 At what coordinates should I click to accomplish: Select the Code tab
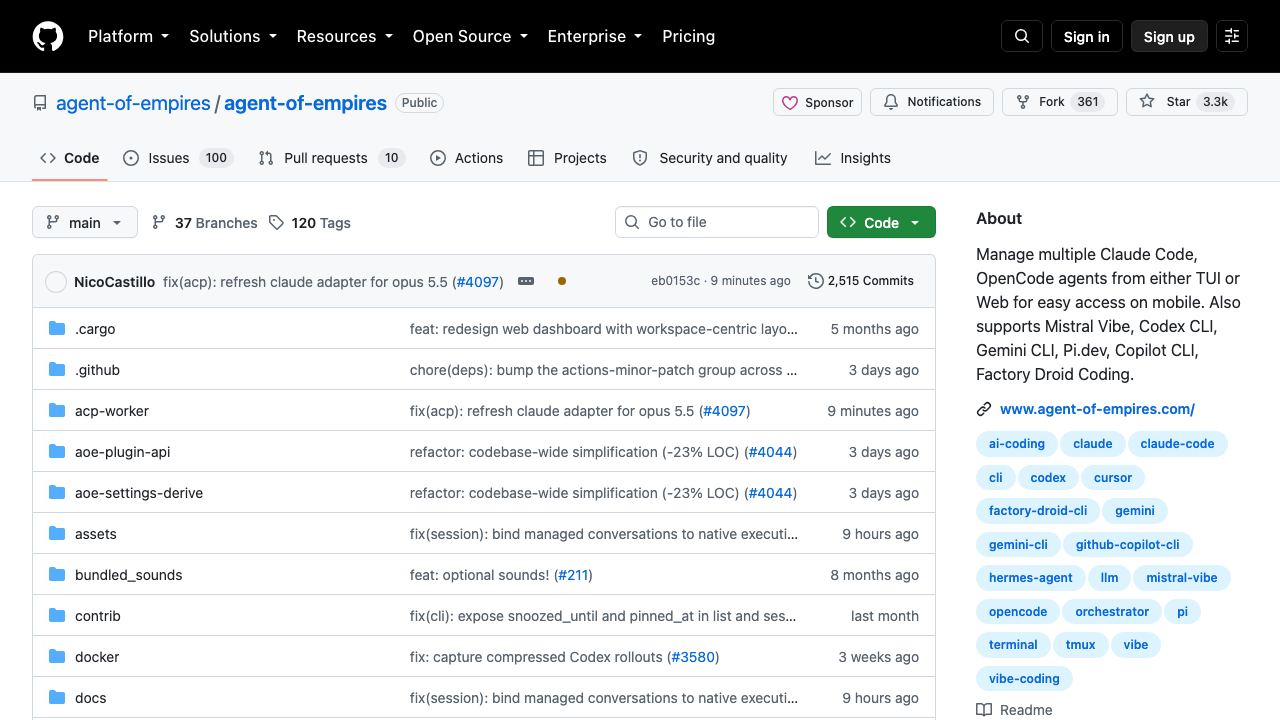click(x=69, y=158)
